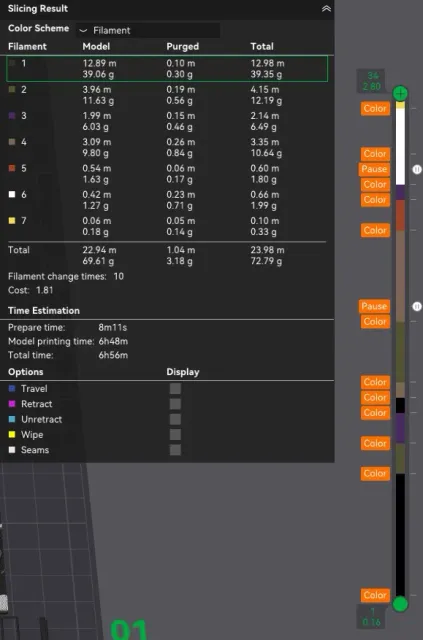Click the green plate number 01 label
This screenshot has width=423, height=640.
pyautogui.click(x=129, y=630)
